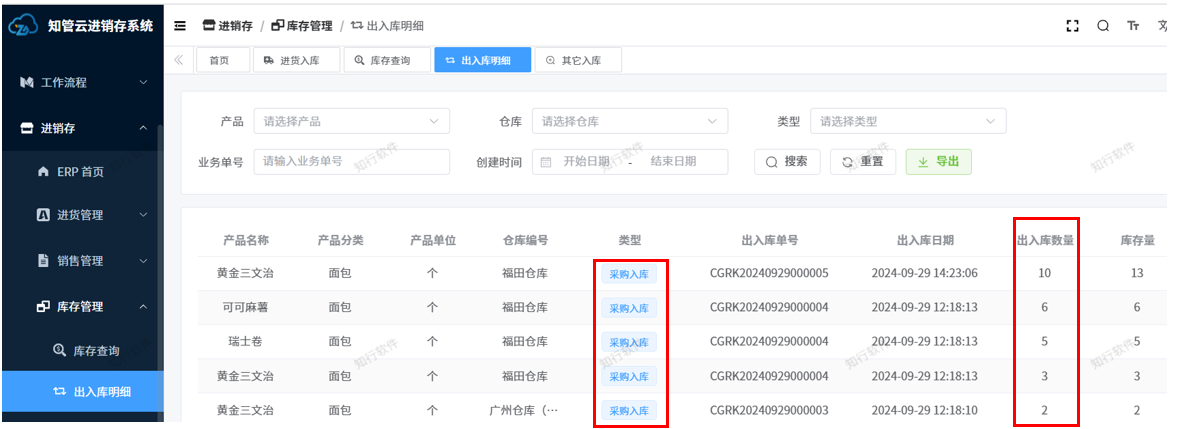
Task: Open the top bar search icon
Action: pos(1103,26)
